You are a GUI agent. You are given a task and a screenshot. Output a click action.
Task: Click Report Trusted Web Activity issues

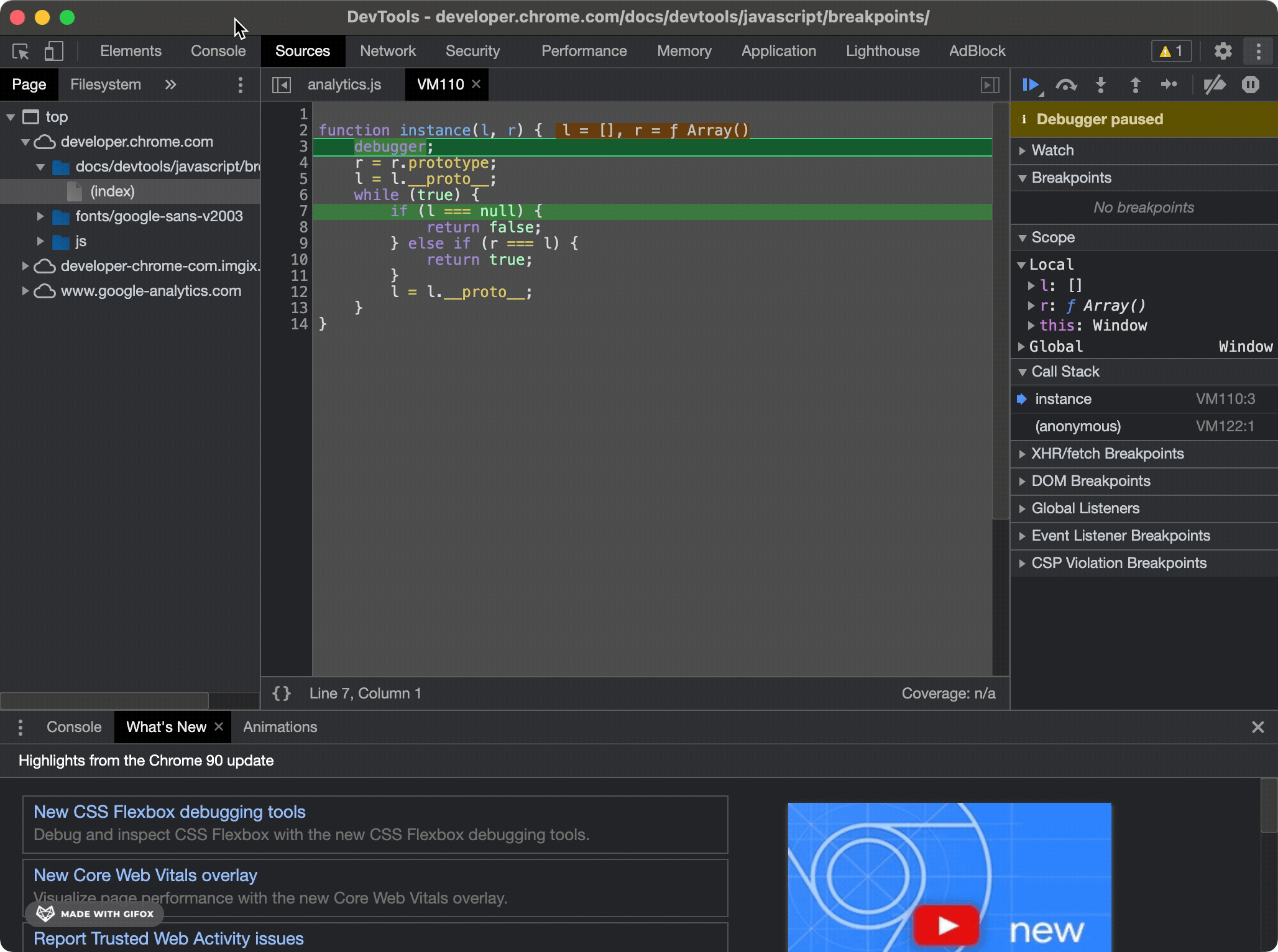pos(168,938)
